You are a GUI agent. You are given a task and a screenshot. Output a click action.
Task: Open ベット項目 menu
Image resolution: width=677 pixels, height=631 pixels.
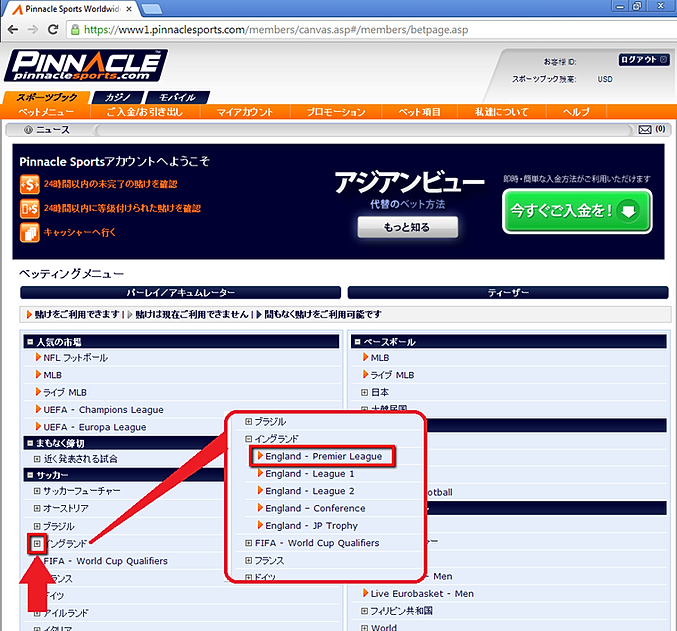(419, 112)
